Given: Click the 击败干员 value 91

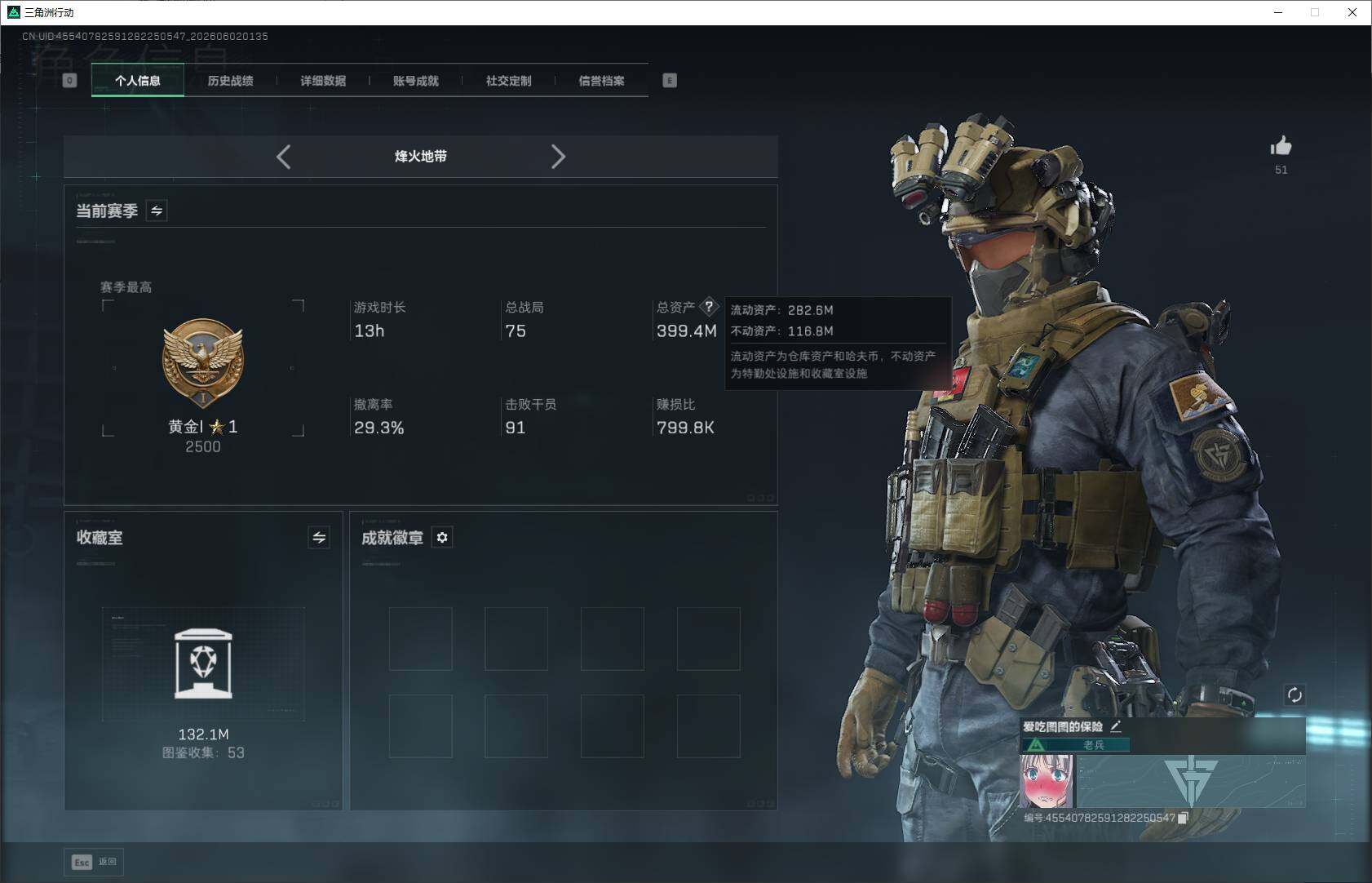Looking at the screenshot, I should point(516,428).
